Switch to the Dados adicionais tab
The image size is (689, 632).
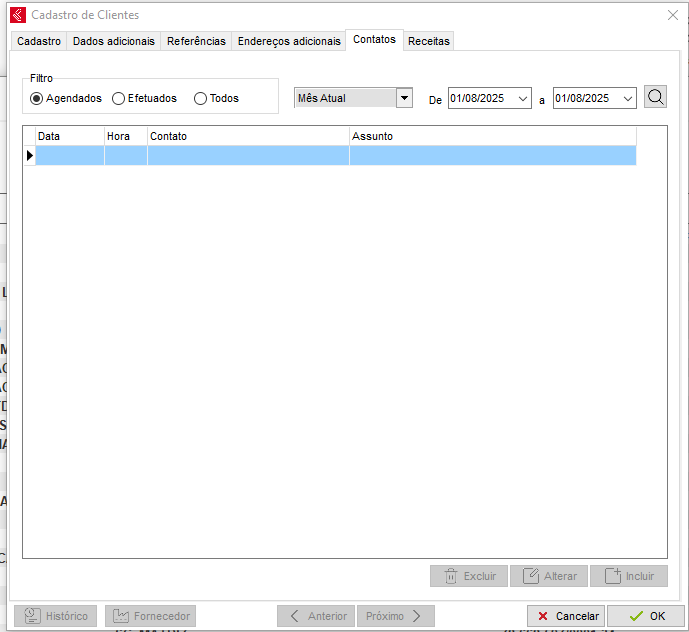[x=114, y=41]
